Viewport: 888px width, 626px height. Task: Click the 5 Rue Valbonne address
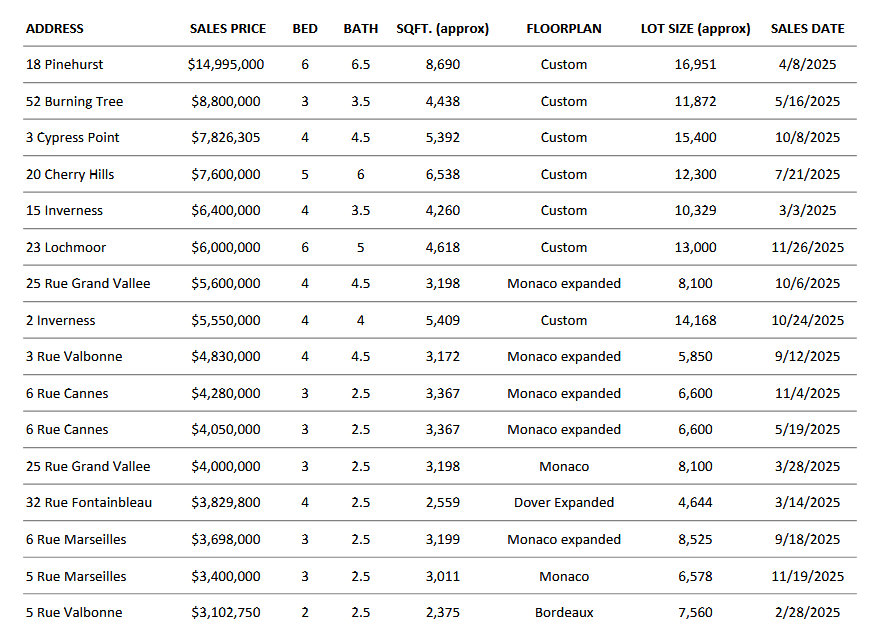coord(74,613)
